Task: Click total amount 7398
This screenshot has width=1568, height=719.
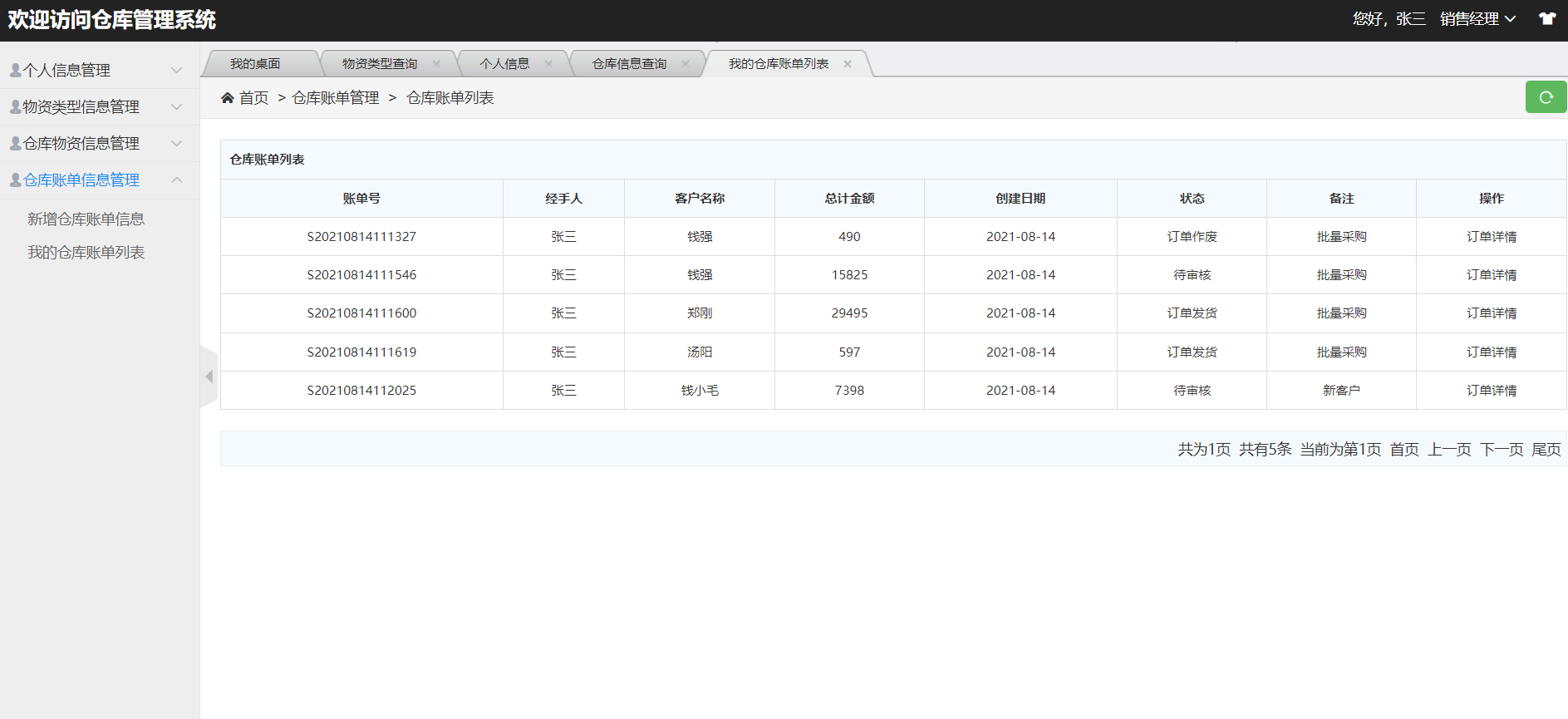Action: (x=849, y=391)
